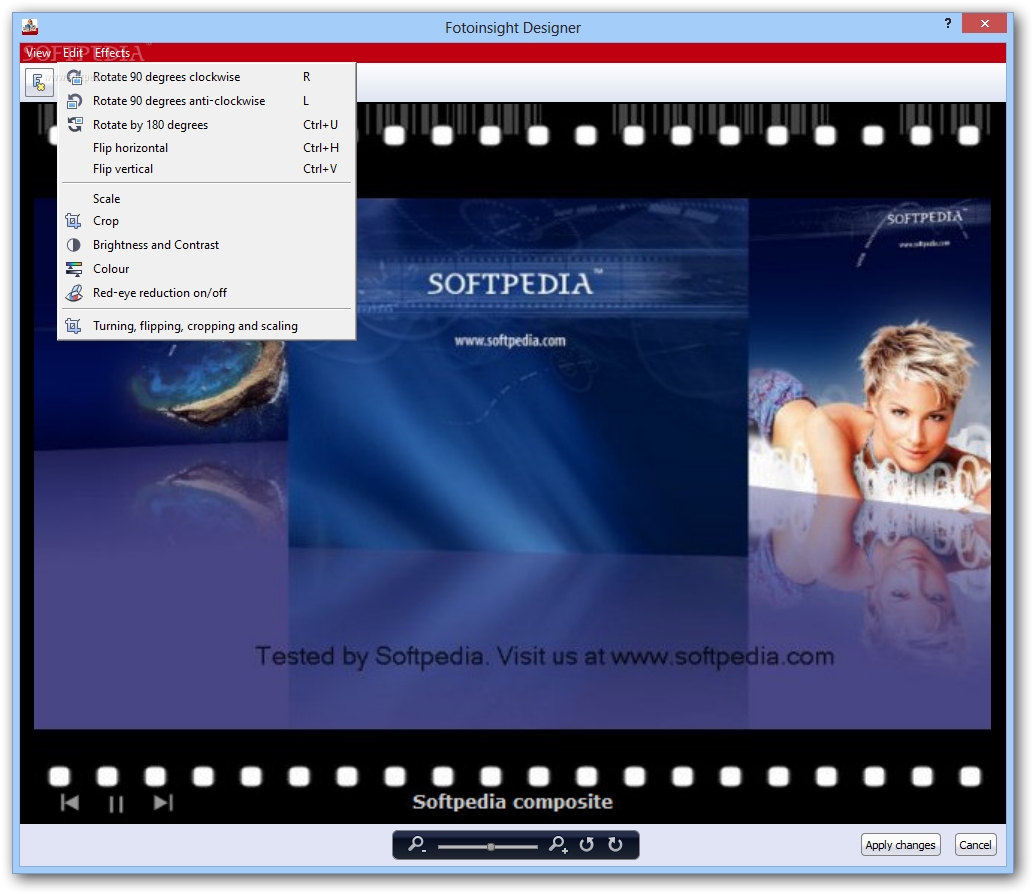Choose Scale from the Edit menu

tap(207, 198)
